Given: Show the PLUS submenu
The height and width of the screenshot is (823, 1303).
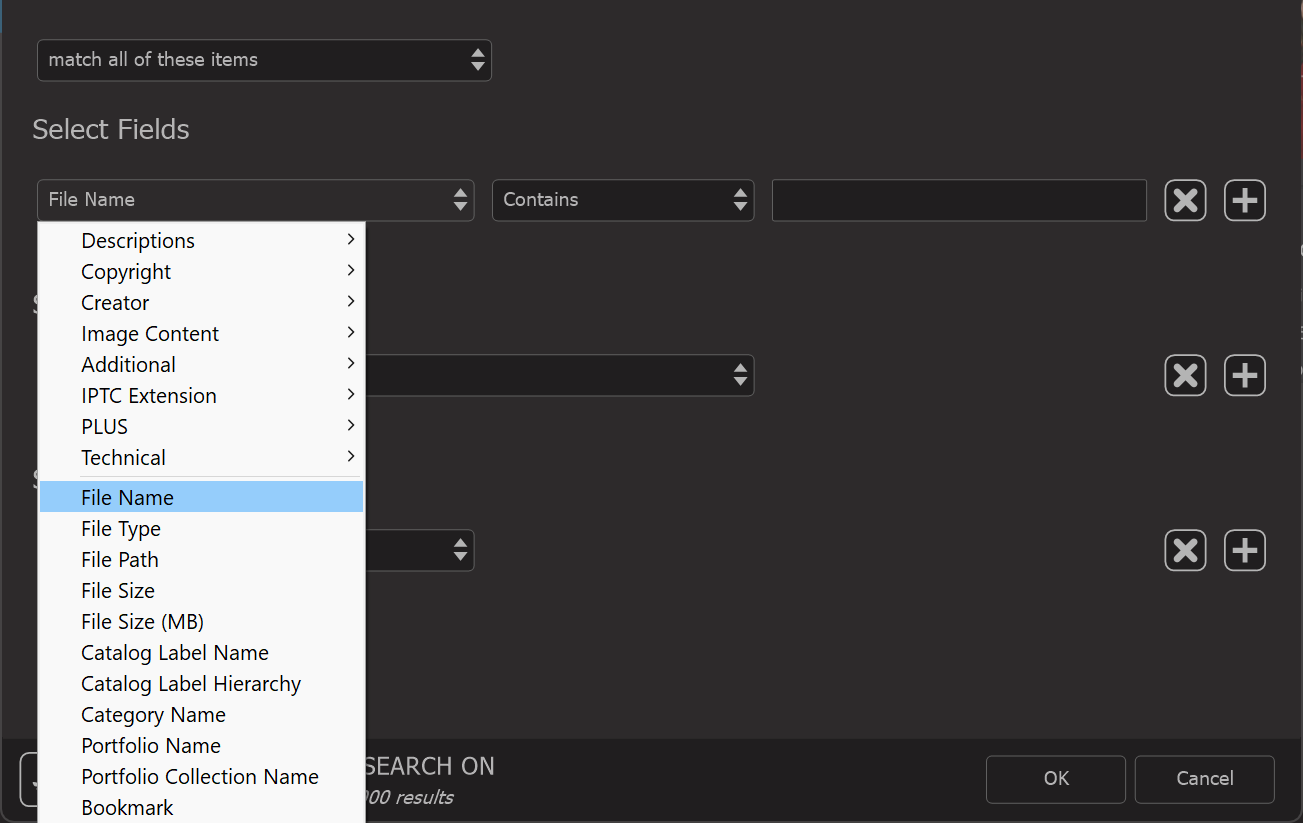Looking at the screenshot, I should pos(201,427).
